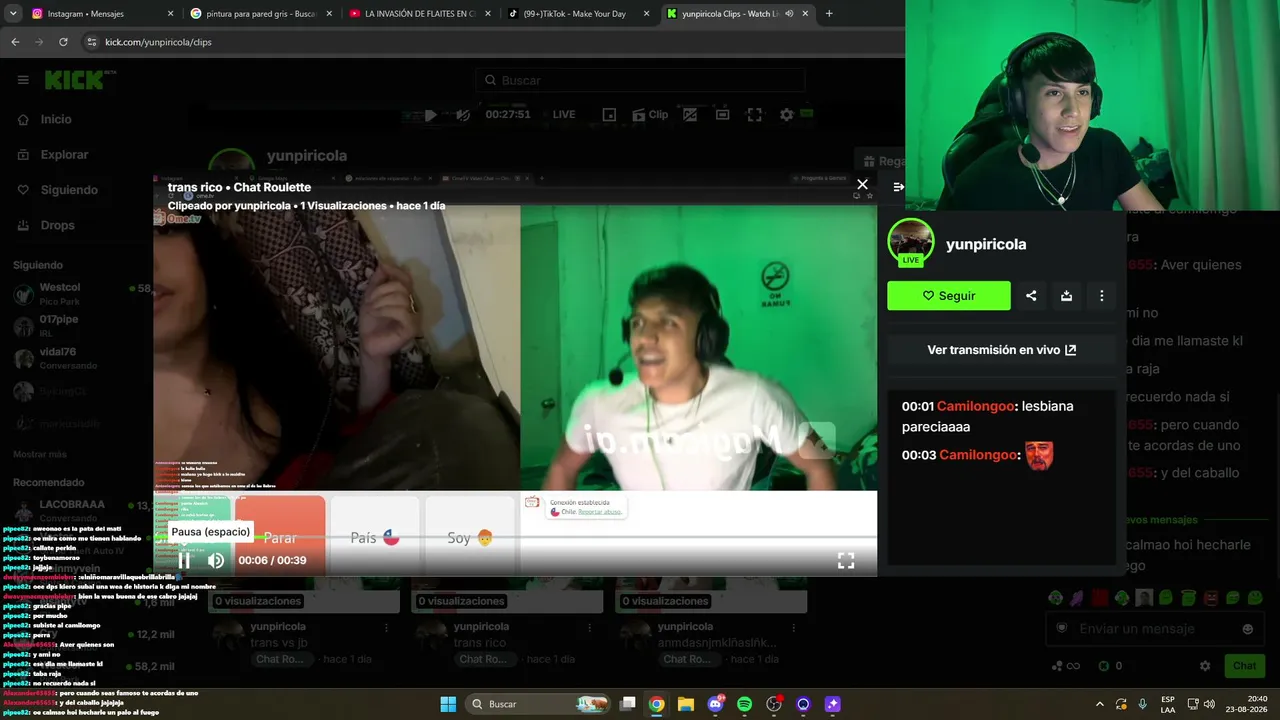Image resolution: width=1280 pixels, height=720 pixels.
Task: Create a clip with the Clip button
Action: pyautogui.click(x=650, y=115)
